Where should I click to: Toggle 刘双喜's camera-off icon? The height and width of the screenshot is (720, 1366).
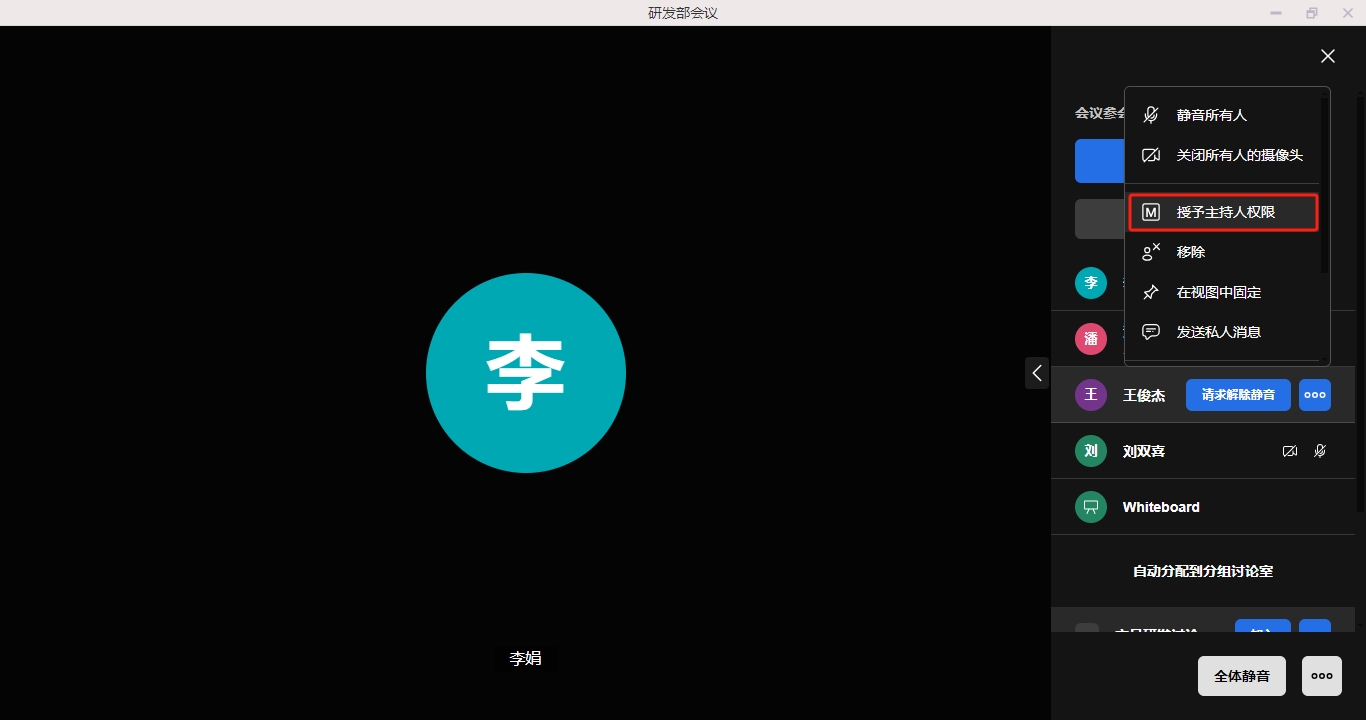coord(1290,451)
